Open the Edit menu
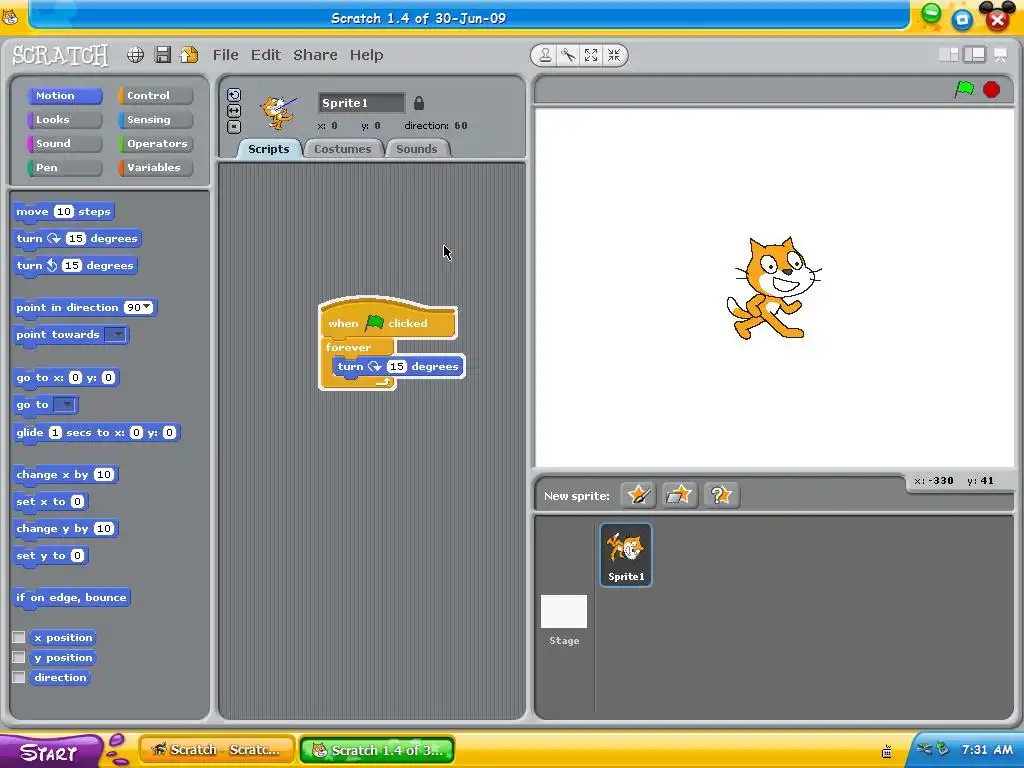This screenshot has width=1024, height=768. 266,55
